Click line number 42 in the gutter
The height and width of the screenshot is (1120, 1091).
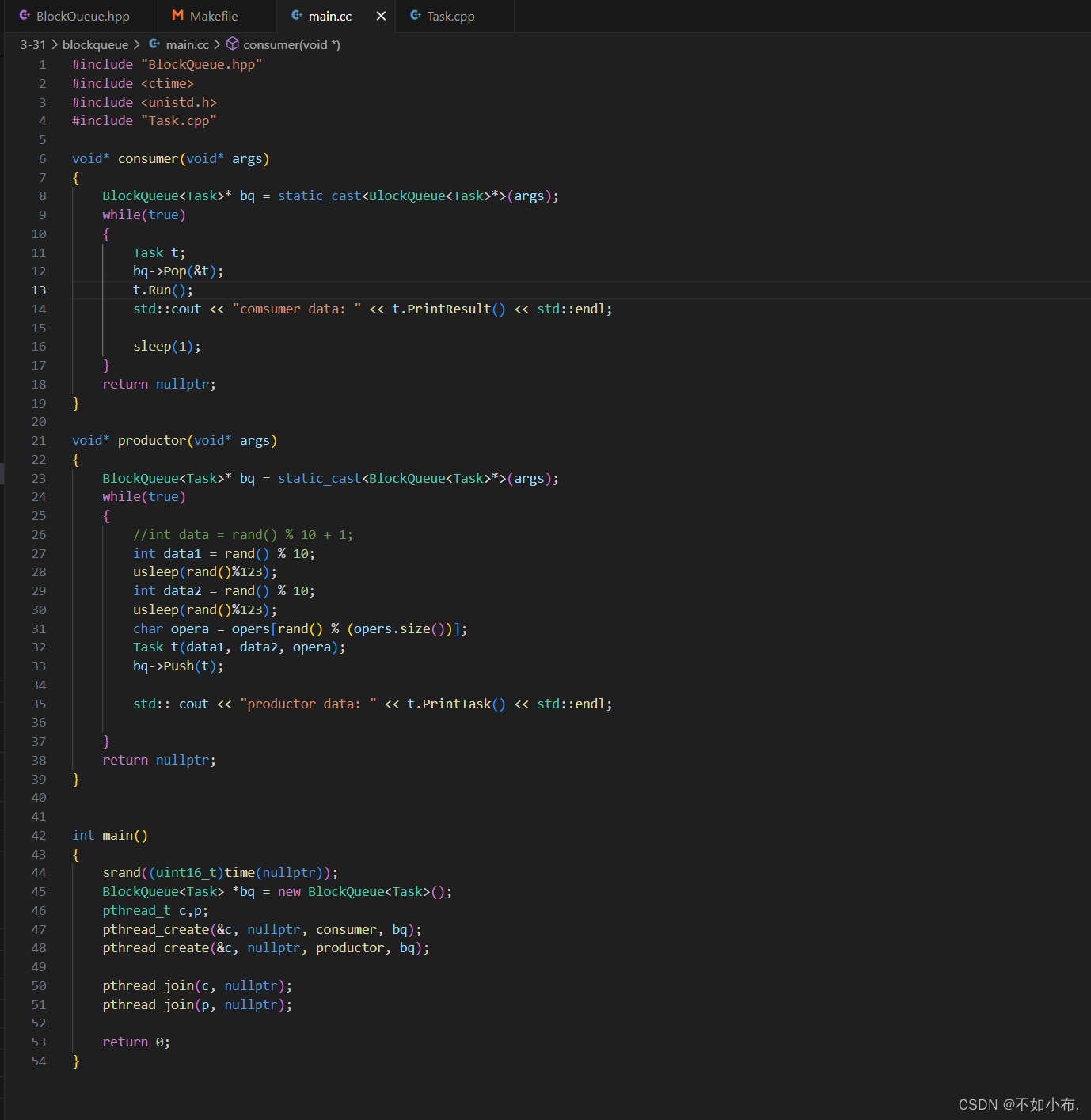coord(39,836)
